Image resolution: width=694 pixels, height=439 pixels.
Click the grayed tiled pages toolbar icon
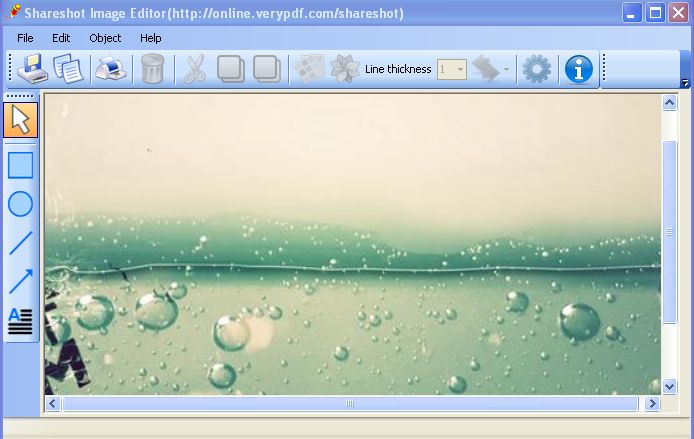[x=309, y=69]
